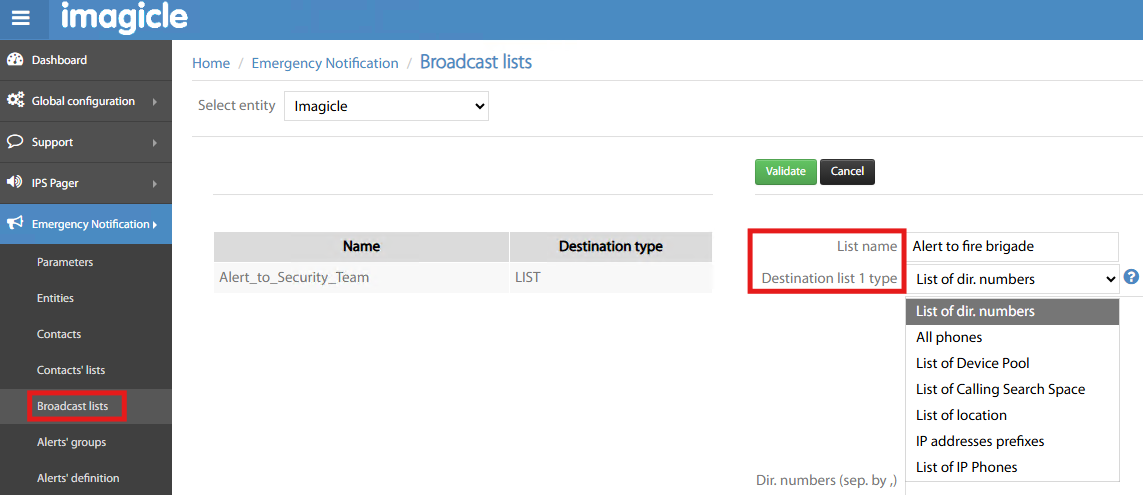This screenshot has width=1143, height=495.
Task: Click the List name text field
Action: coord(1011,246)
